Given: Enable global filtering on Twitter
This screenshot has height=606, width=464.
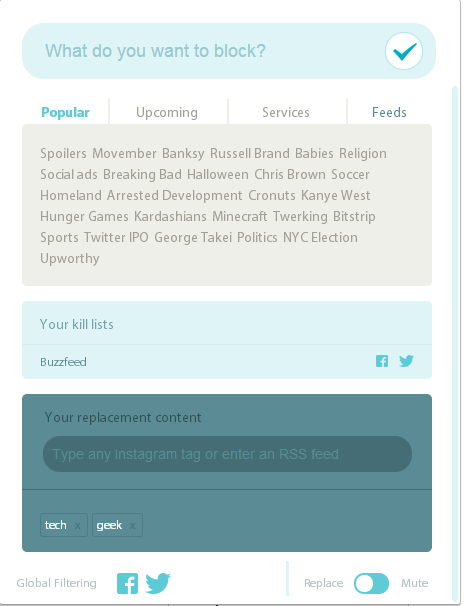Looking at the screenshot, I should pos(158,583).
